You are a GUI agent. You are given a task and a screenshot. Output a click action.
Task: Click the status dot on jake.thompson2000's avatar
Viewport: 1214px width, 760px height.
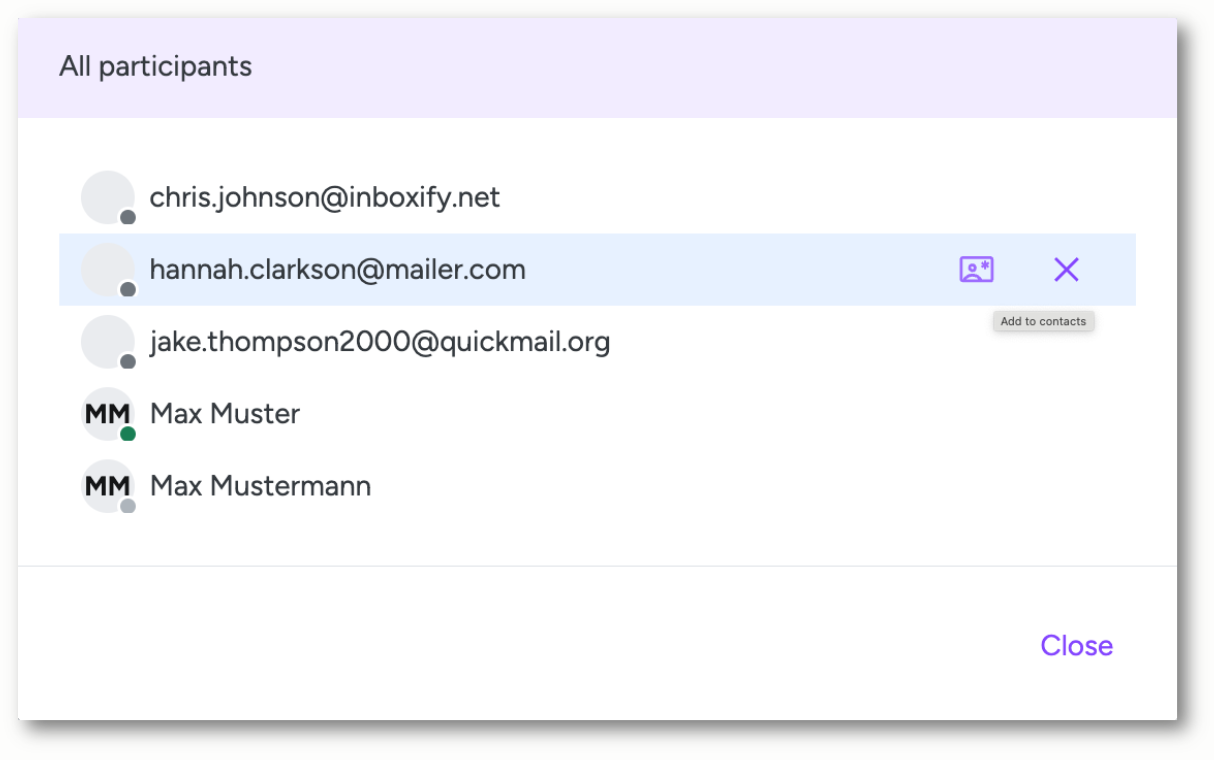[128, 361]
